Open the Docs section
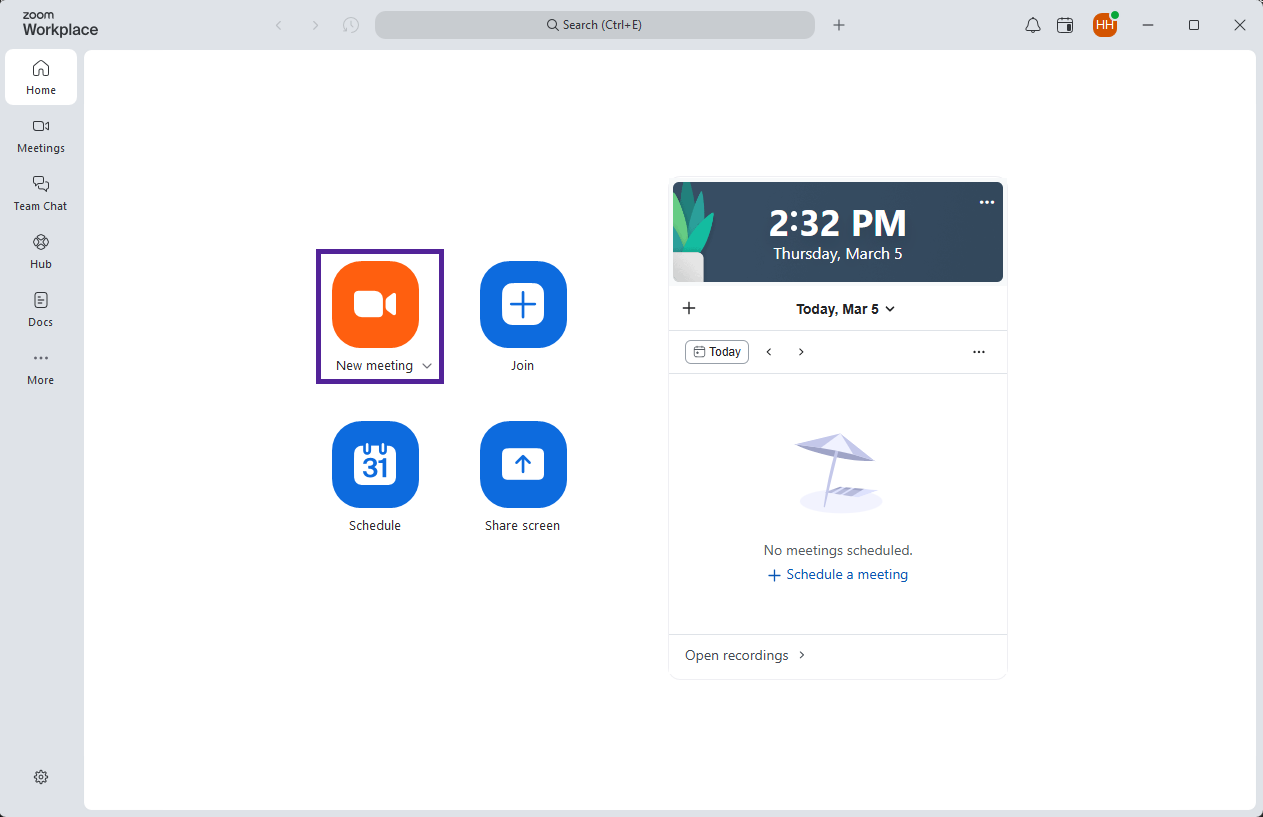Screen dimensions: 1263x817 click(40, 309)
